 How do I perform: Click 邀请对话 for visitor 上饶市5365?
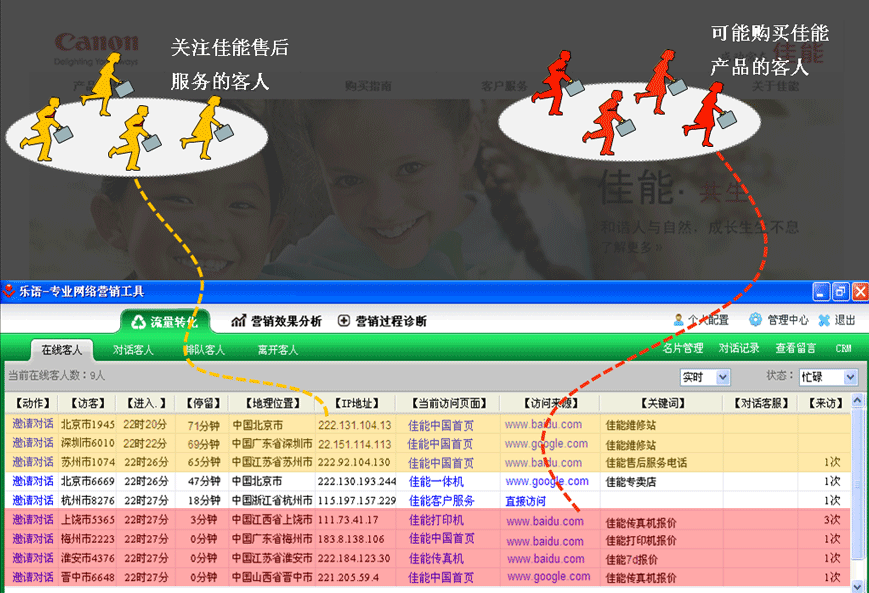coord(33,519)
